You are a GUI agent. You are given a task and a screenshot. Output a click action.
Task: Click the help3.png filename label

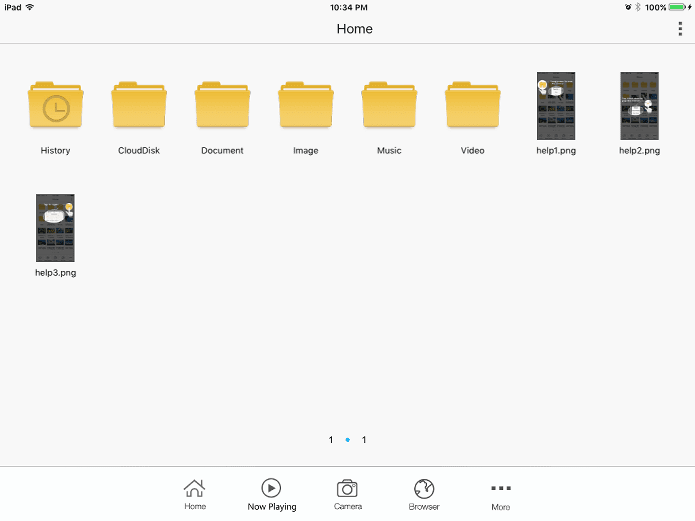tap(56, 273)
